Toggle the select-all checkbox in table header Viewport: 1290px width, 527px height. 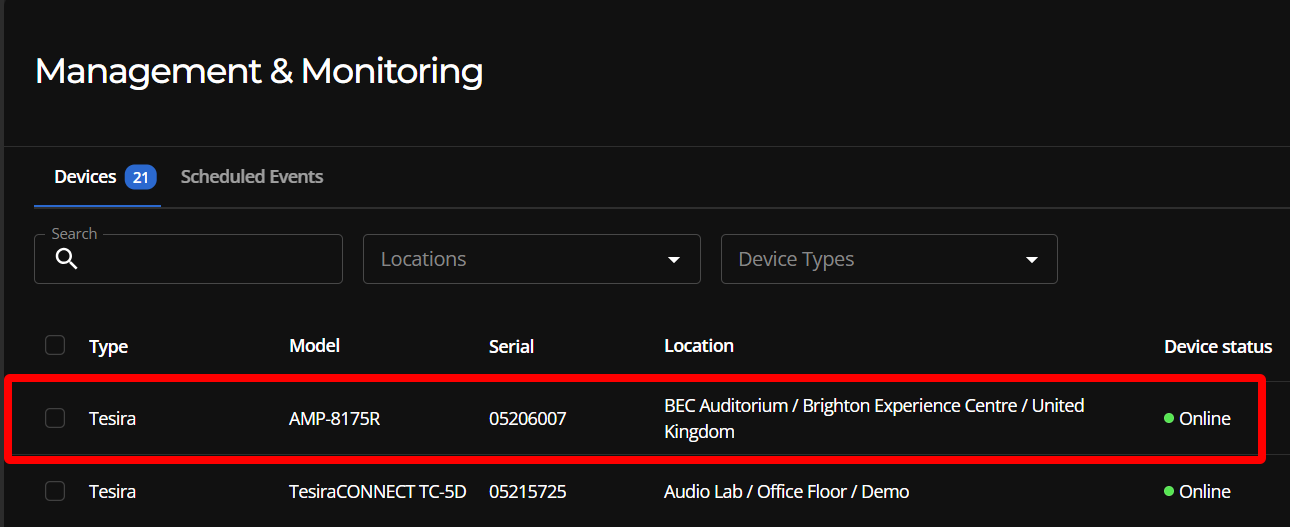tap(55, 345)
